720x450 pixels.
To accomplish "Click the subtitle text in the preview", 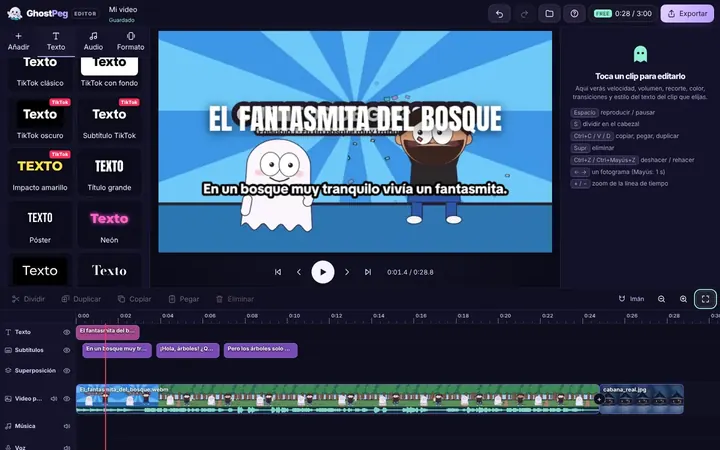I will [355, 189].
